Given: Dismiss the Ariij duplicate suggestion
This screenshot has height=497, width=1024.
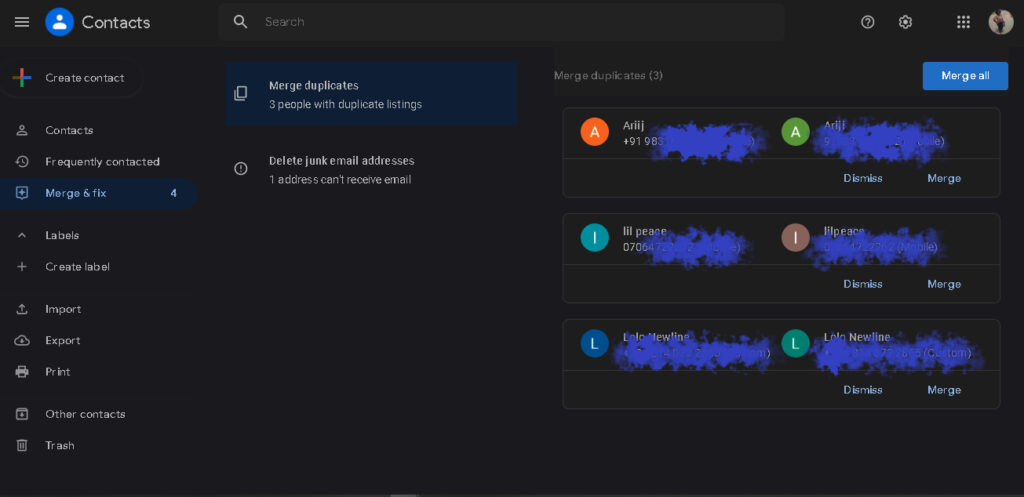Looking at the screenshot, I should tap(863, 178).
